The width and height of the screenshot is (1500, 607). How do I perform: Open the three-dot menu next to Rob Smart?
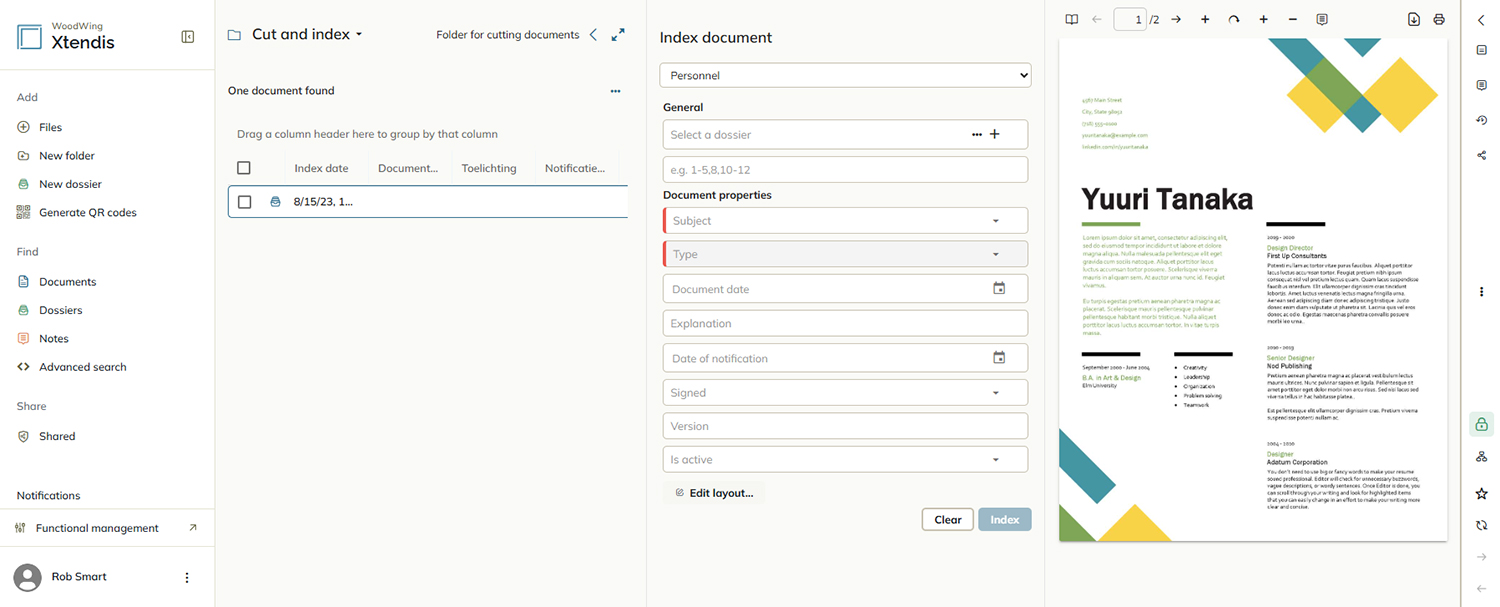tap(186, 577)
